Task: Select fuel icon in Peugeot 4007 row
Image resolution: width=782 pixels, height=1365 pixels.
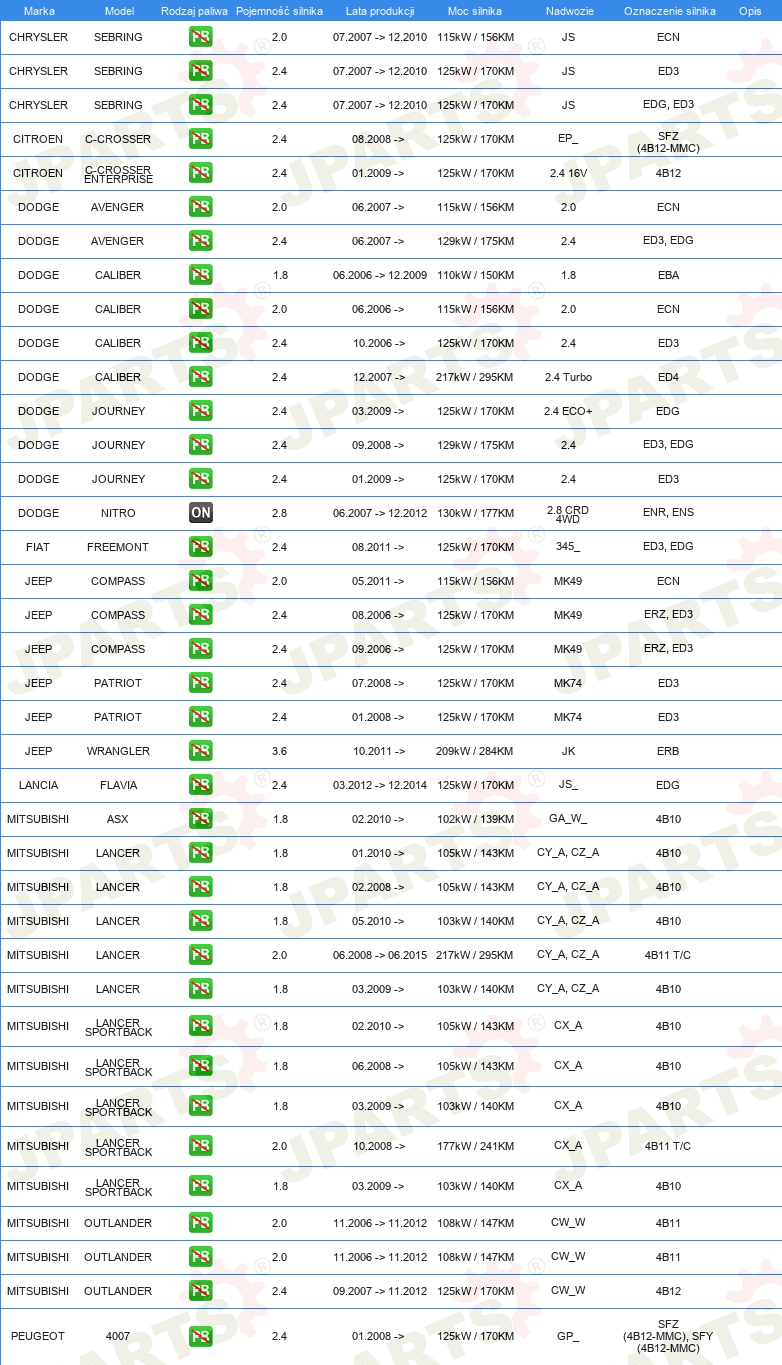Action: tap(201, 1336)
